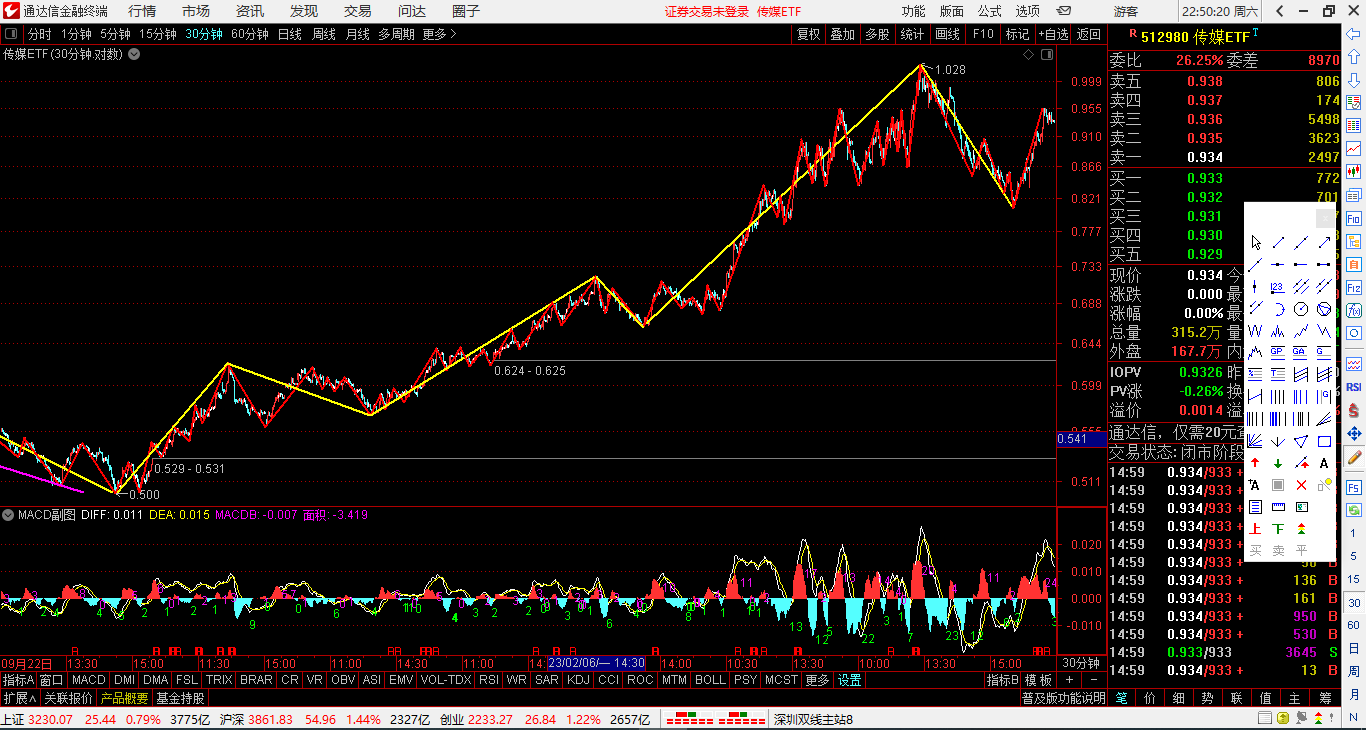
Task: Click the red 上 marker tool
Action: [1255, 529]
